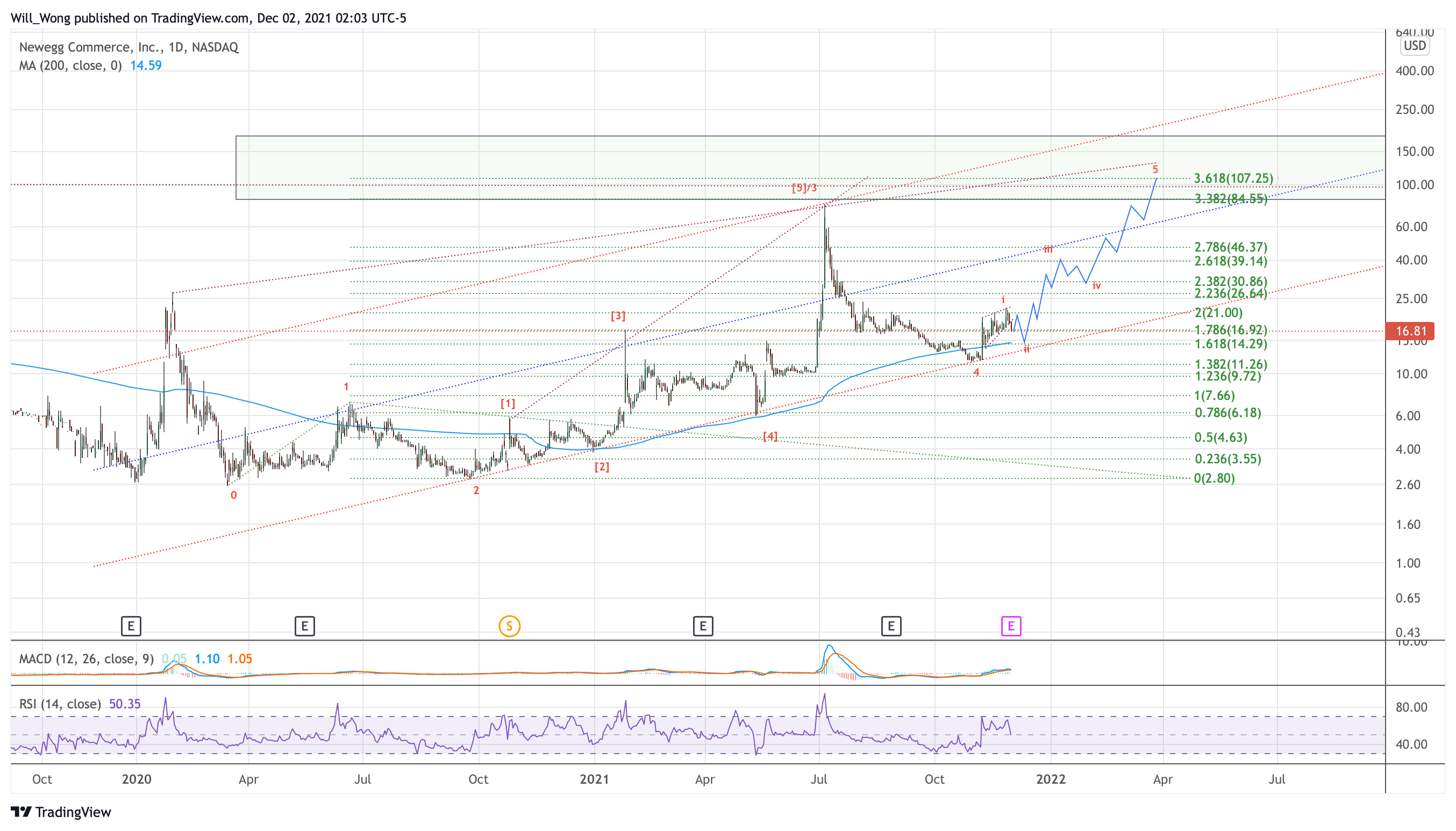Click the Newegg Commerce, Inc. chart title
Screen dimensions: 1456x831
[129, 47]
